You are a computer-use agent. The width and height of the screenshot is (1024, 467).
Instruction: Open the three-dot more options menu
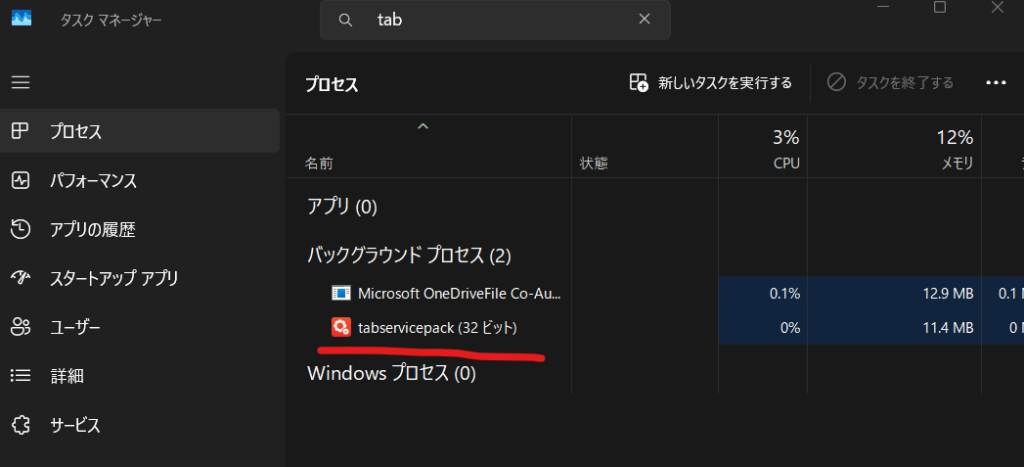point(995,83)
